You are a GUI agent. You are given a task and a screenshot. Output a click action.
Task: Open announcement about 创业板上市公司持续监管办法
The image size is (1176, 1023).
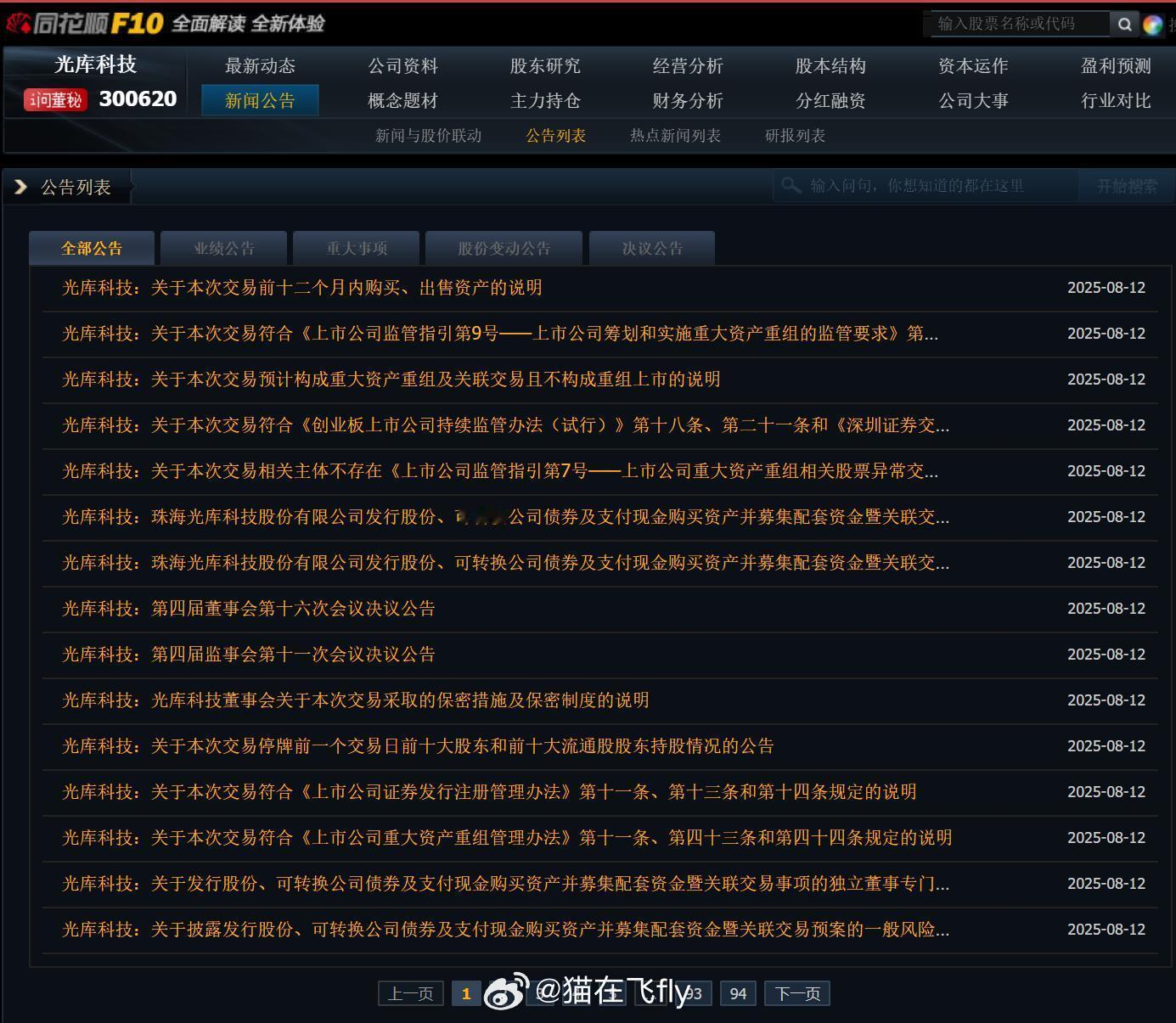pos(506,425)
